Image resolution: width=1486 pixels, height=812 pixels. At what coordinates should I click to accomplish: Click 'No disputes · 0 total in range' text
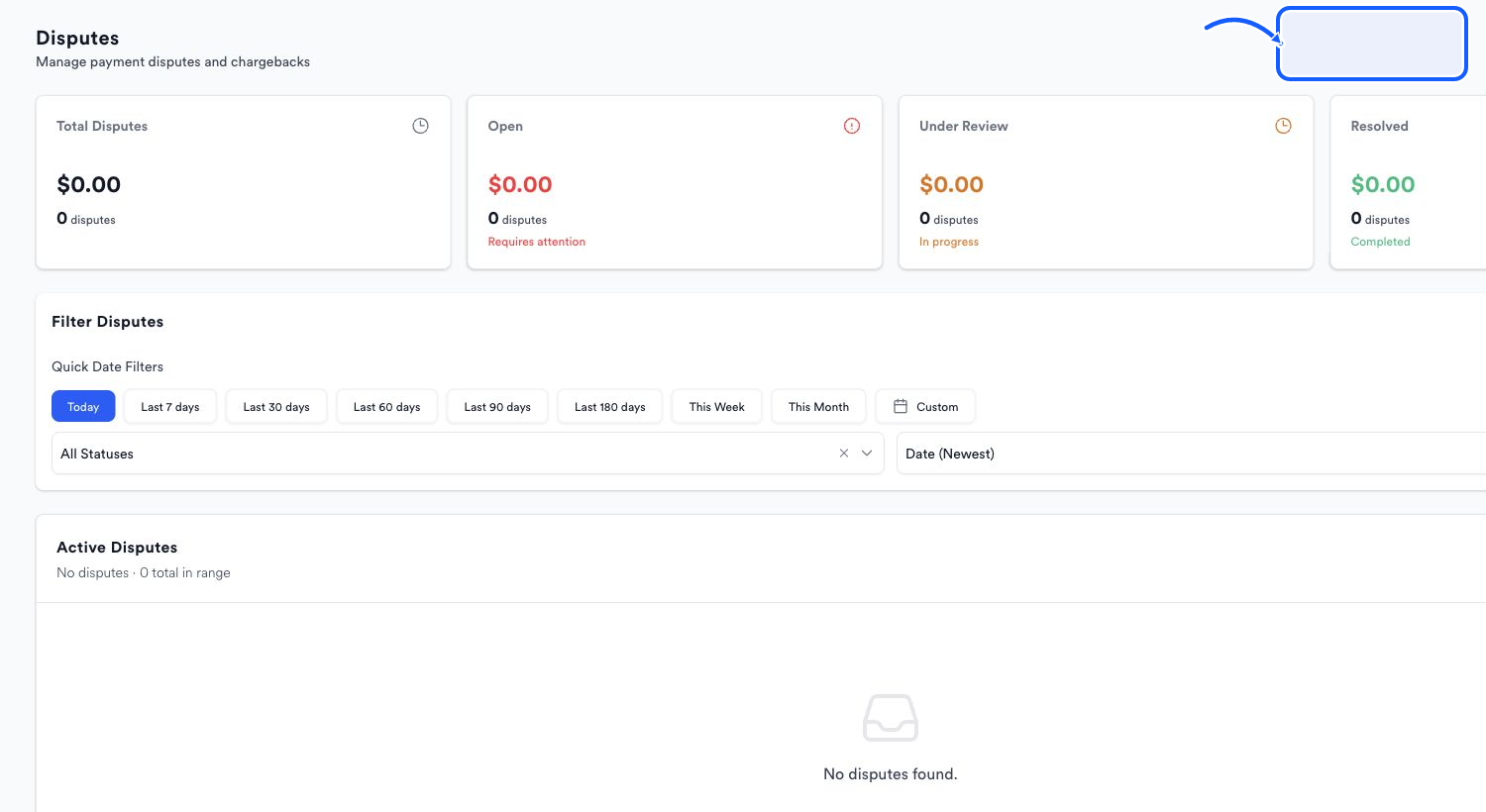[143, 572]
